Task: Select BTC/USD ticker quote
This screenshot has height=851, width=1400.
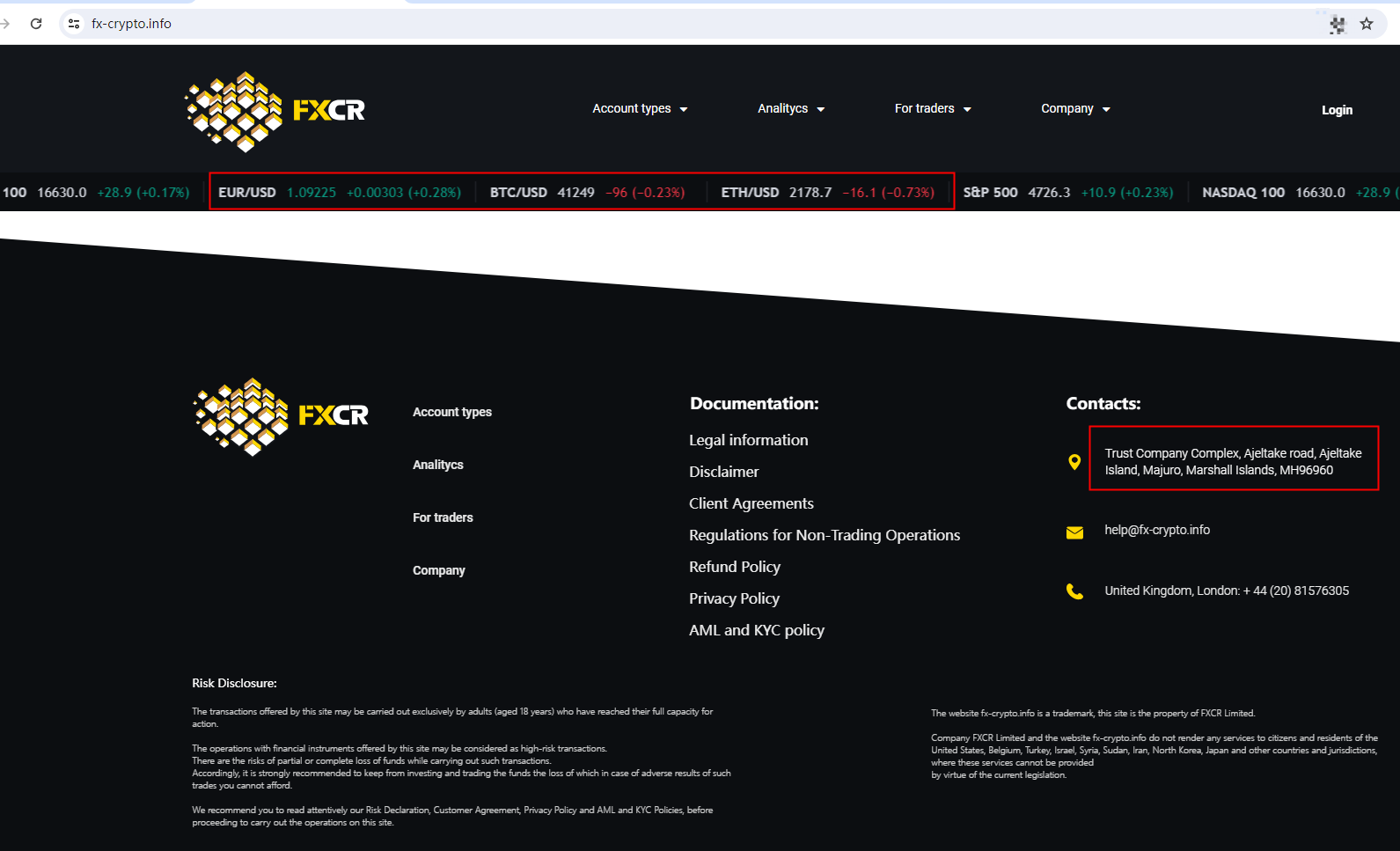Action: [587, 192]
